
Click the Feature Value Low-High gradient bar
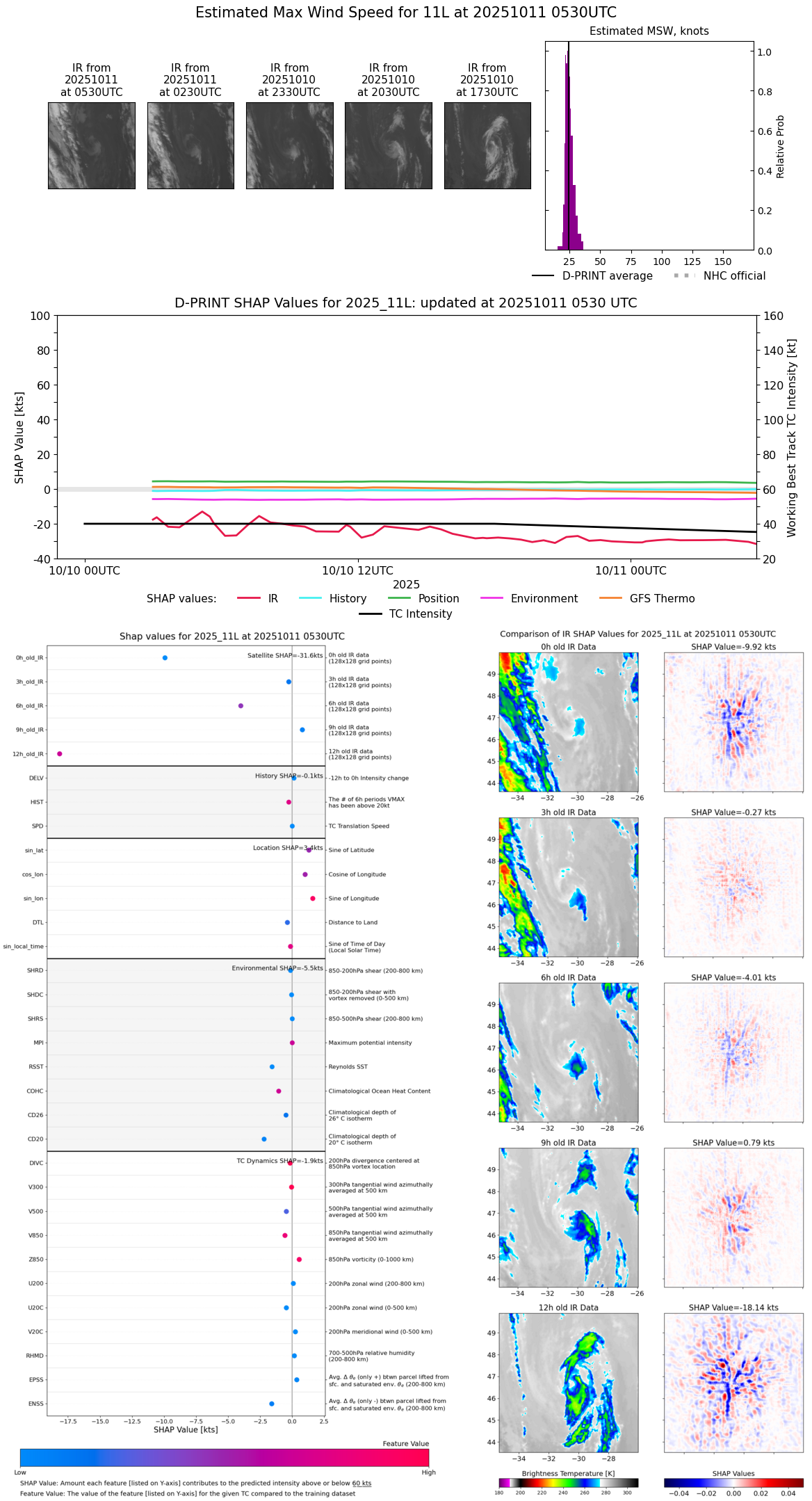(225, 1457)
